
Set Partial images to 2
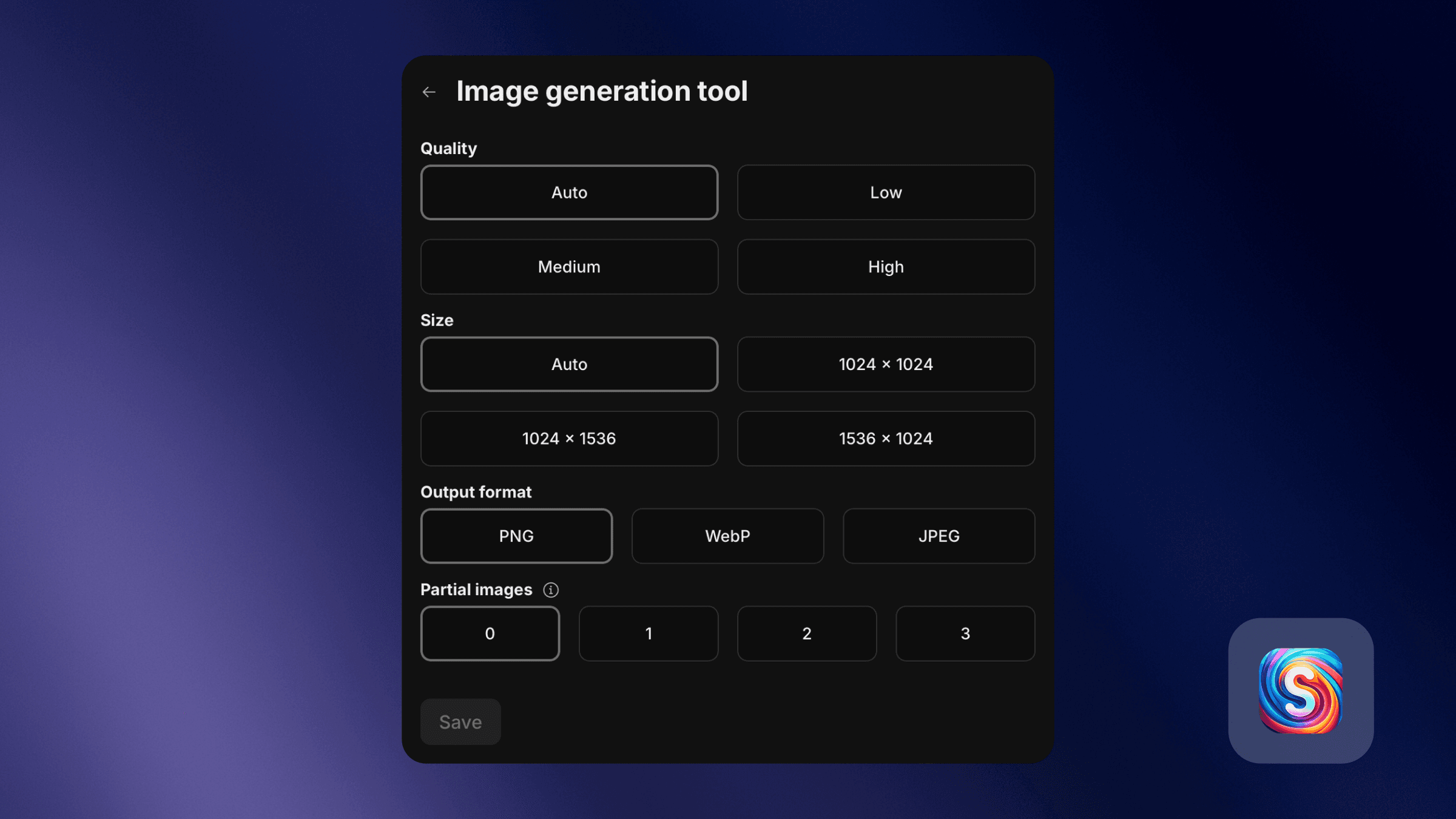[806, 633]
